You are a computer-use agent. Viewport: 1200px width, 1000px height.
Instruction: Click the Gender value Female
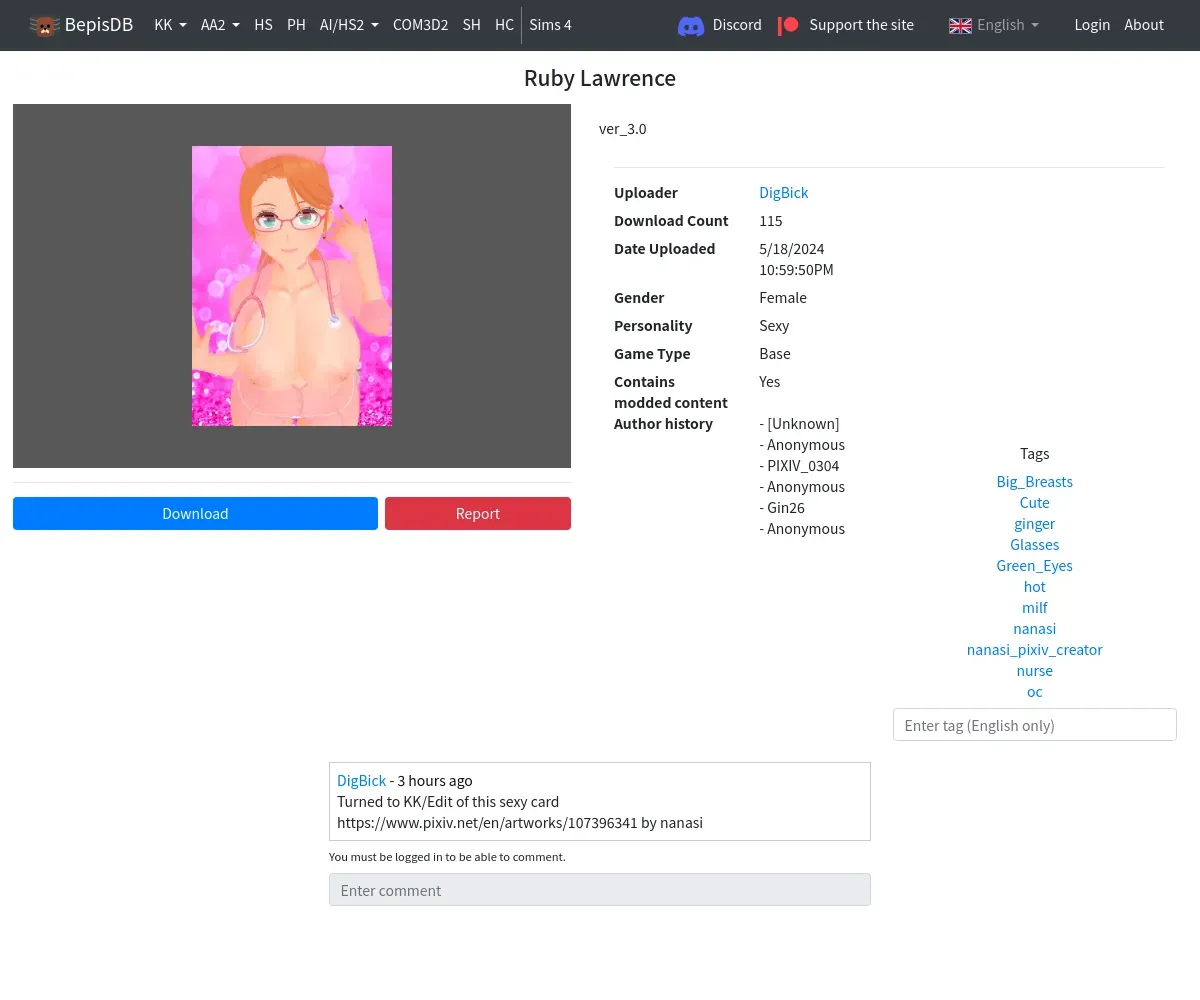tap(783, 297)
